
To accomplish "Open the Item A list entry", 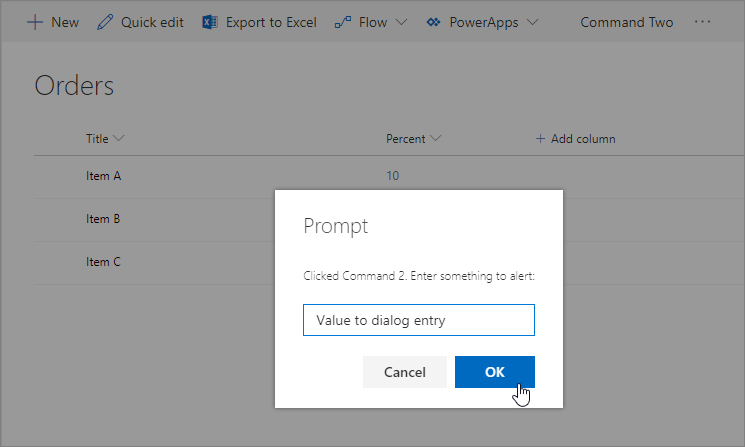I will tap(104, 176).
